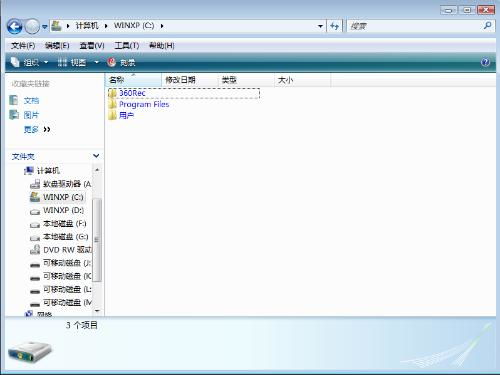Select 可移动磁盘 (K:) in the tree
The width and height of the screenshot is (500, 375).
67,276
